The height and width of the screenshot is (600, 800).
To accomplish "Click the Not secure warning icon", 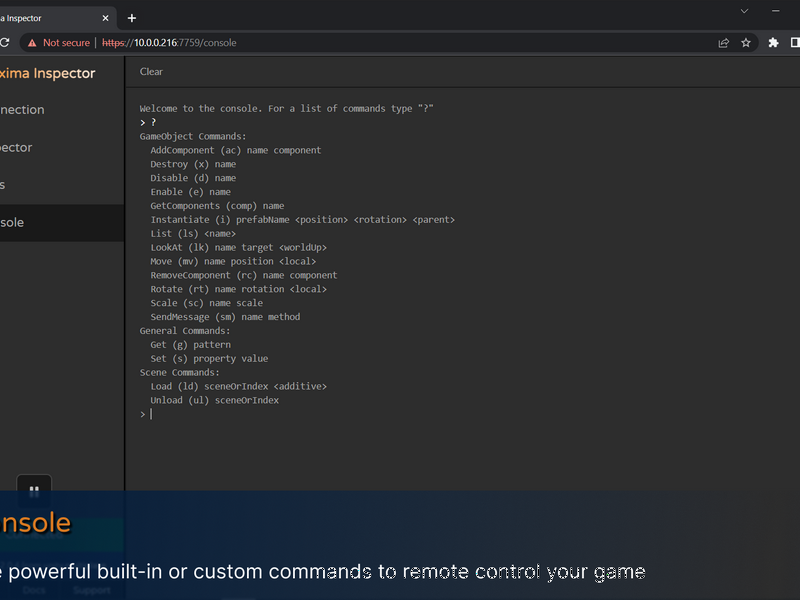I will point(32,43).
